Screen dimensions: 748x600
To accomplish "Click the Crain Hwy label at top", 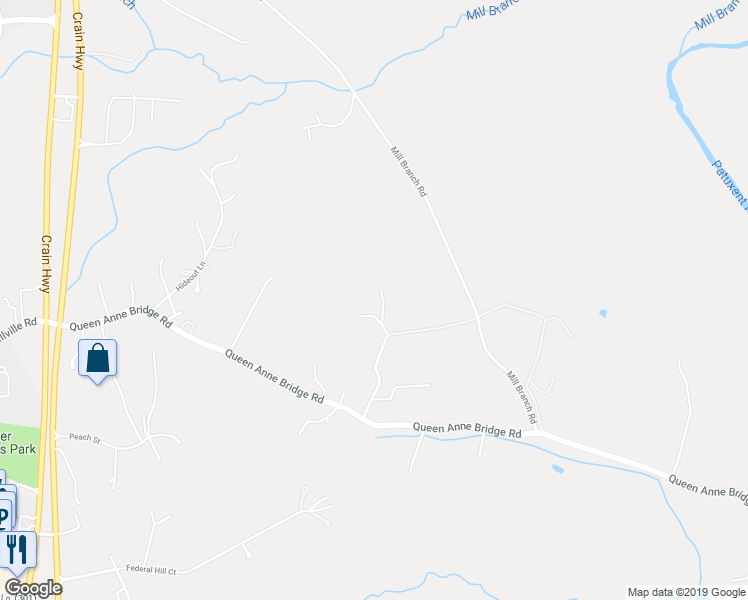I will (78, 41).
